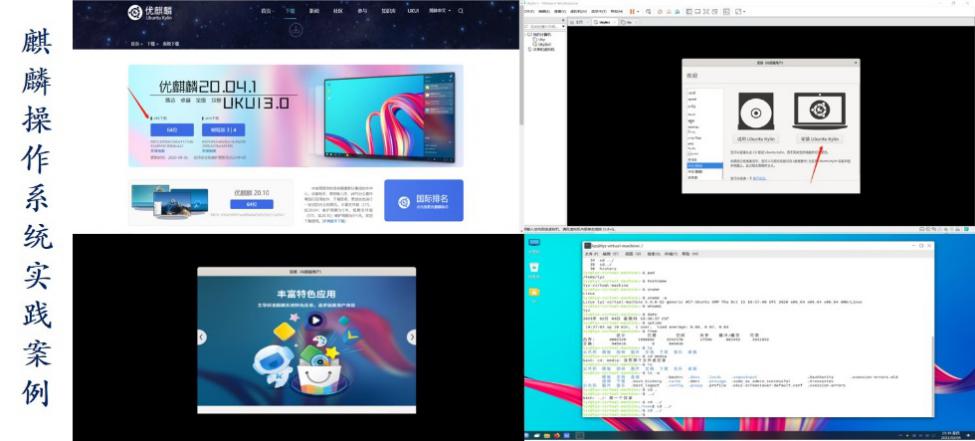Image resolution: width=975 pixels, height=441 pixels.
Task: Open the UKUI item in the website navigation
Action: [x=414, y=11]
